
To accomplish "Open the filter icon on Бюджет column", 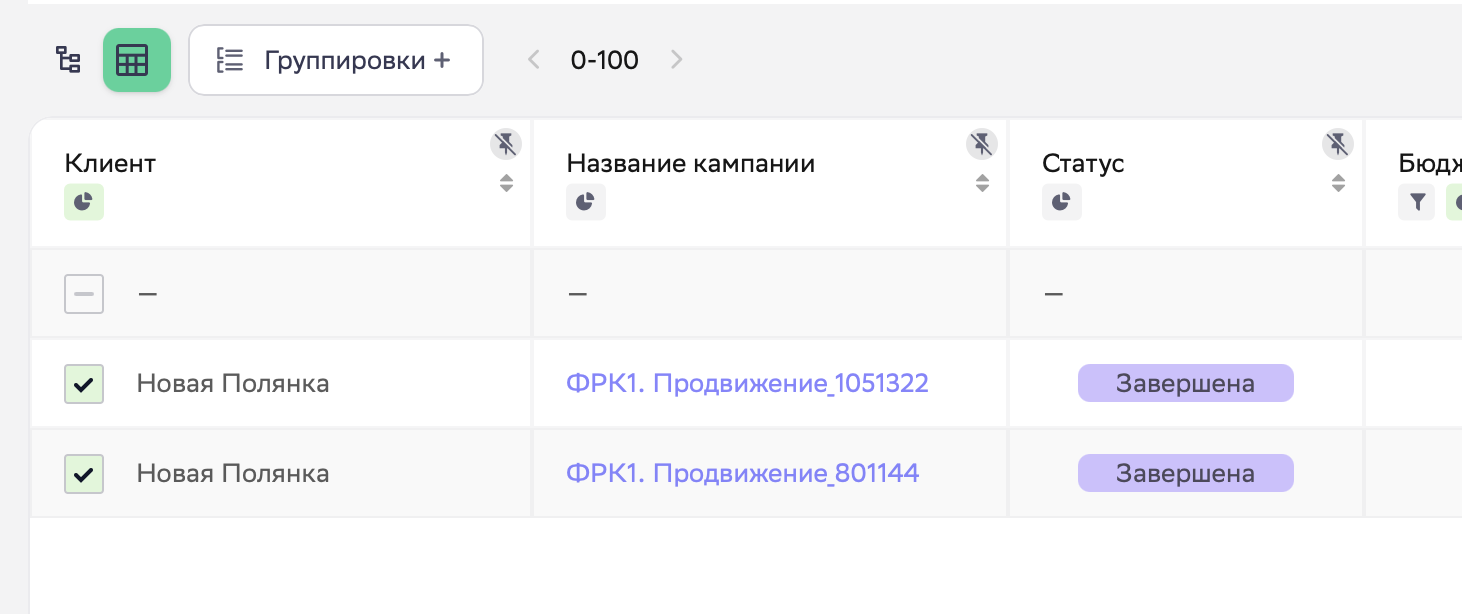I will [1417, 201].
